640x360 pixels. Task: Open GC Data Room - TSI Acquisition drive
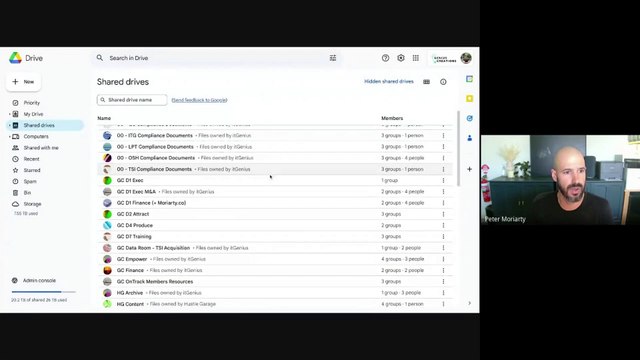click(153, 248)
